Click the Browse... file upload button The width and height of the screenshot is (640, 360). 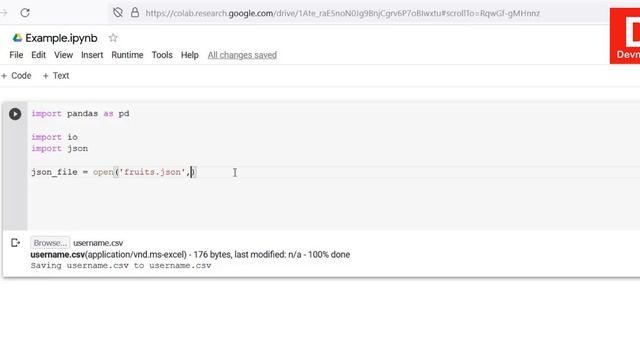pos(50,243)
